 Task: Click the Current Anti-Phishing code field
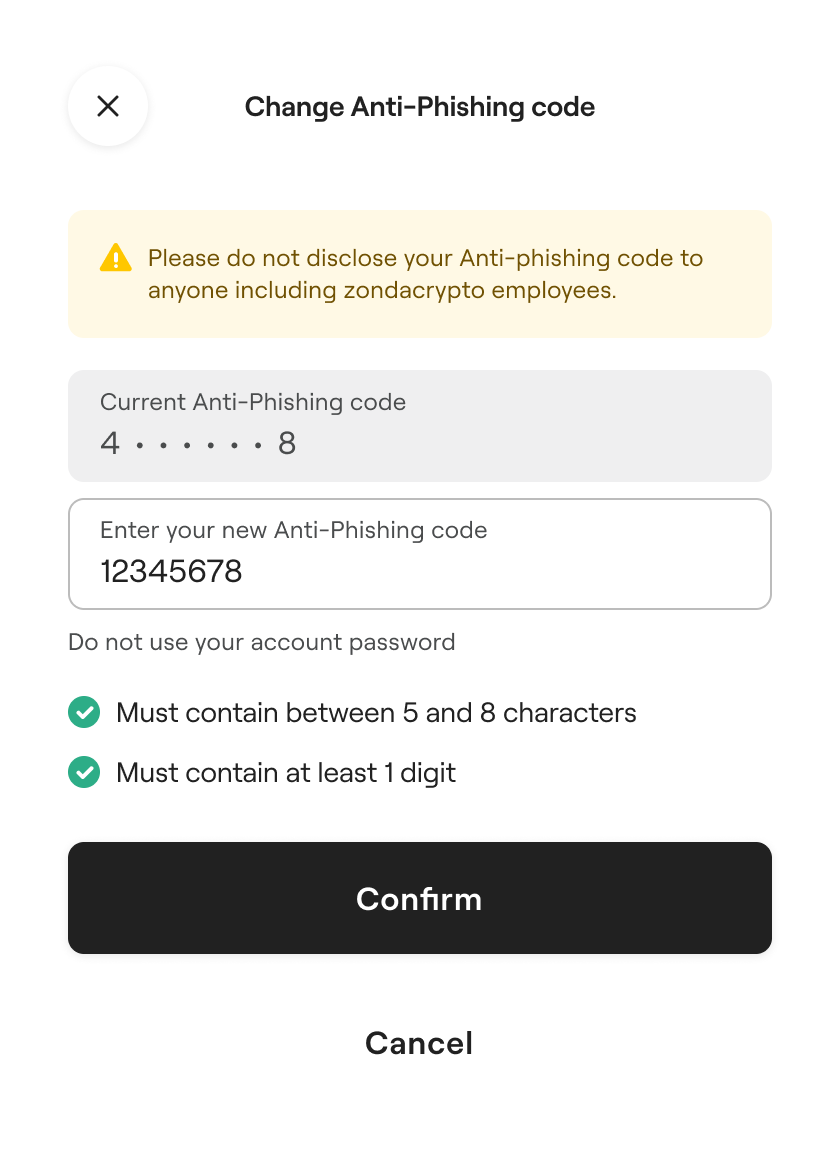coord(420,425)
